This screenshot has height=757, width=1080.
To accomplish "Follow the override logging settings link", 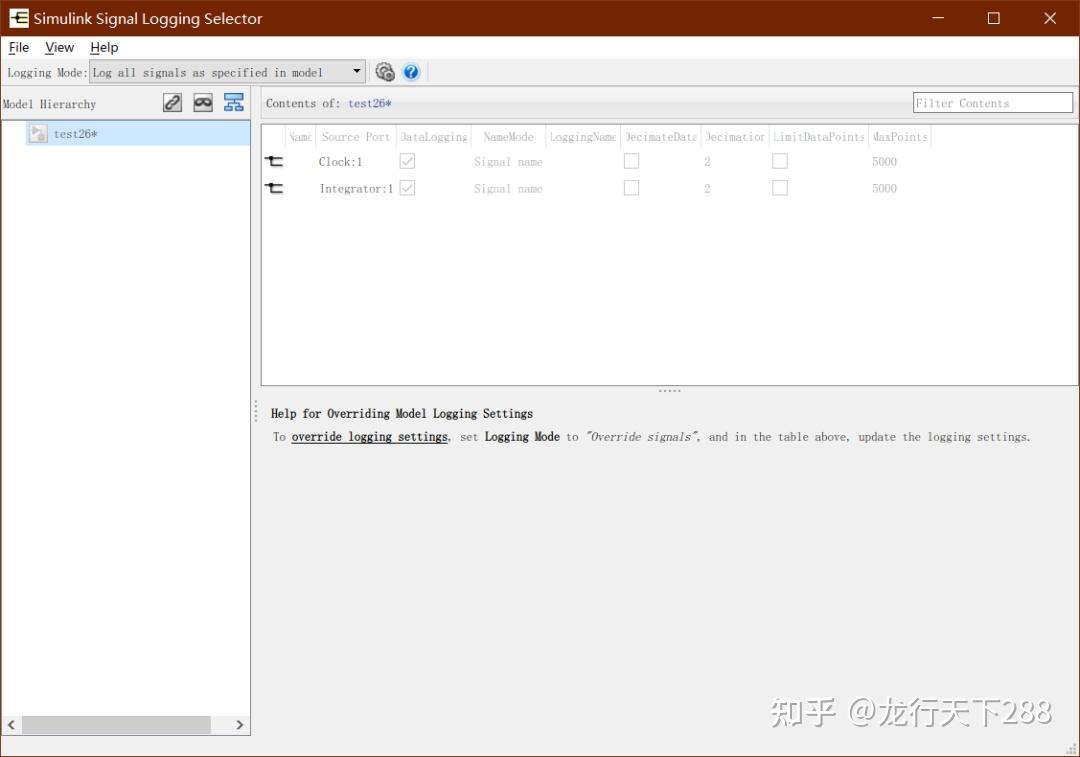I will coord(370,437).
